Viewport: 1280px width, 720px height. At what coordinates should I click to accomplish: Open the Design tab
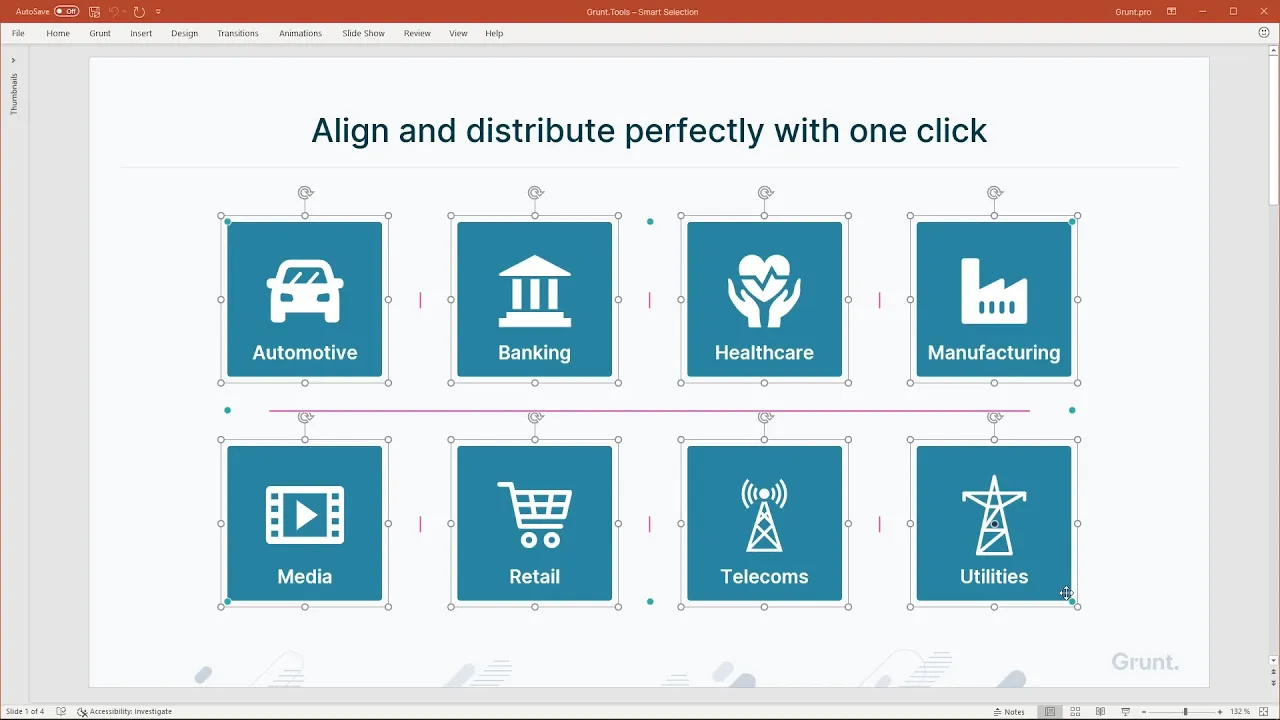[184, 33]
